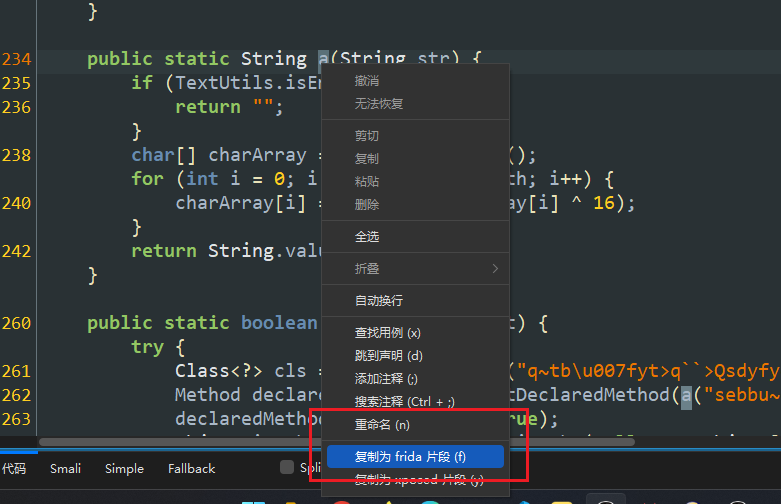Click the "sebbu~ string on line 262
781x504 pixels.
(x=741, y=395)
